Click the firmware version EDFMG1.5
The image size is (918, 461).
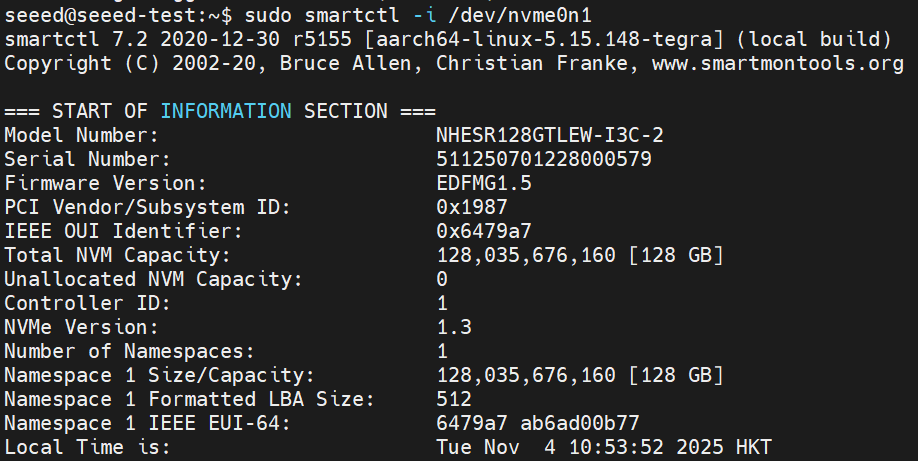(484, 183)
